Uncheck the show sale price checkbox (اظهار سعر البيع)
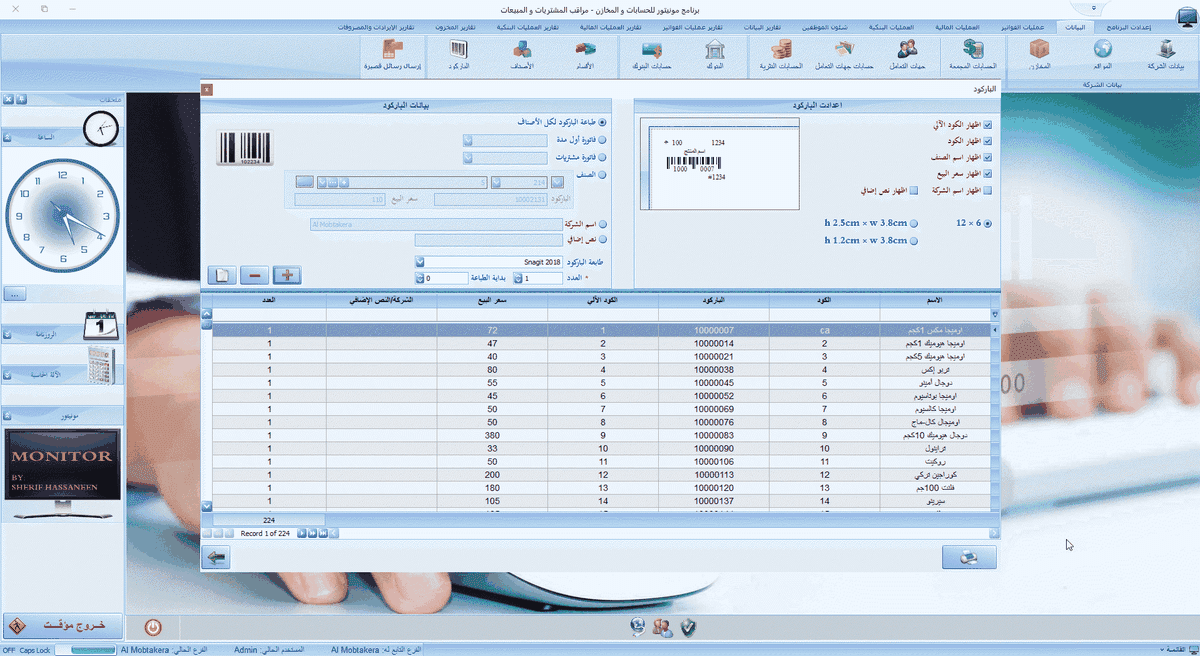 pyautogui.click(x=988, y=174)
